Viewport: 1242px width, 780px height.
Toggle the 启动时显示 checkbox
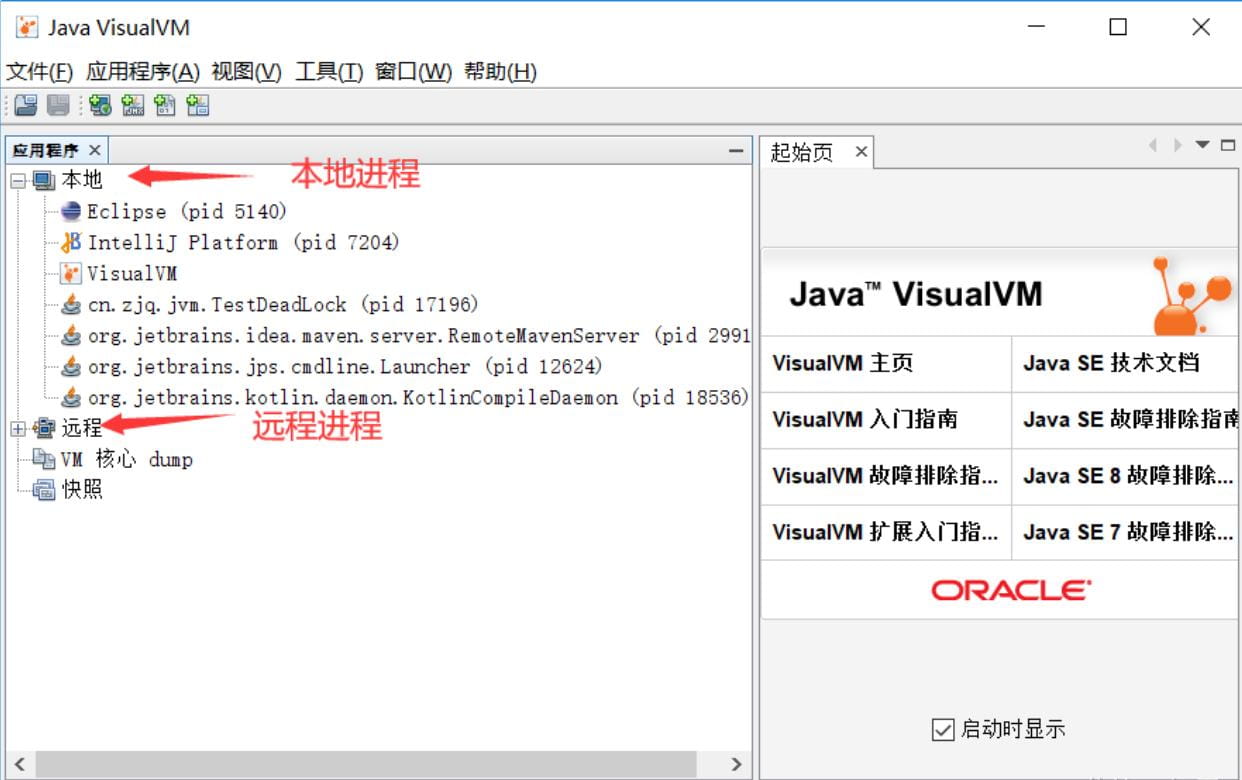click(x=942, y=729)
